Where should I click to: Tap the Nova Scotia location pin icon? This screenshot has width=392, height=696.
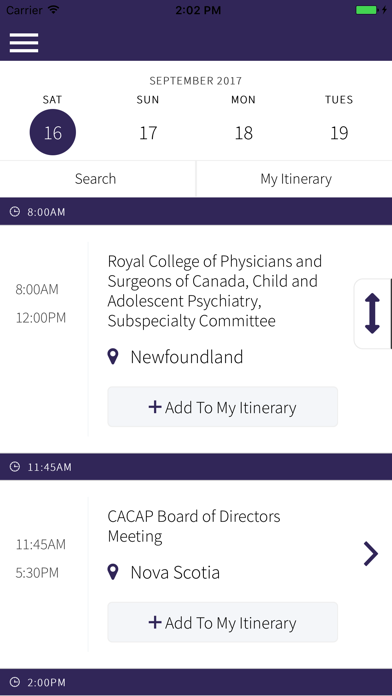point(113,572)
